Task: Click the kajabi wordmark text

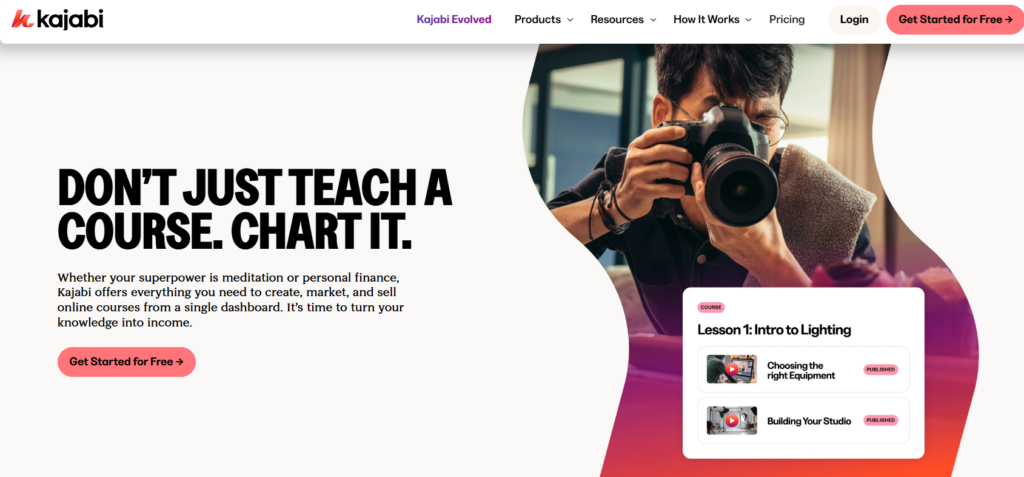Action: tap(70, 20)
